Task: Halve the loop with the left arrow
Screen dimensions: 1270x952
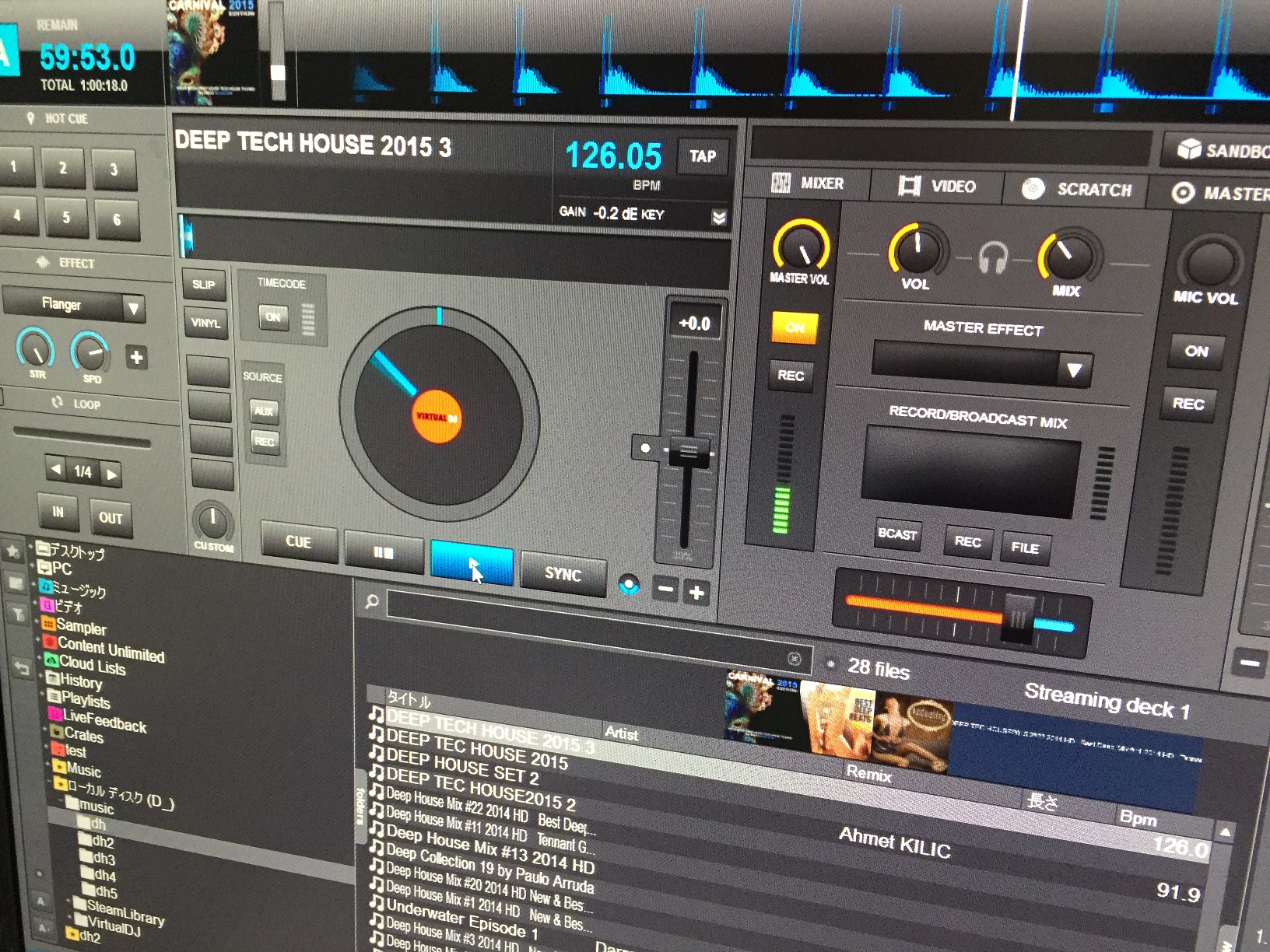Action: [56, 470]
